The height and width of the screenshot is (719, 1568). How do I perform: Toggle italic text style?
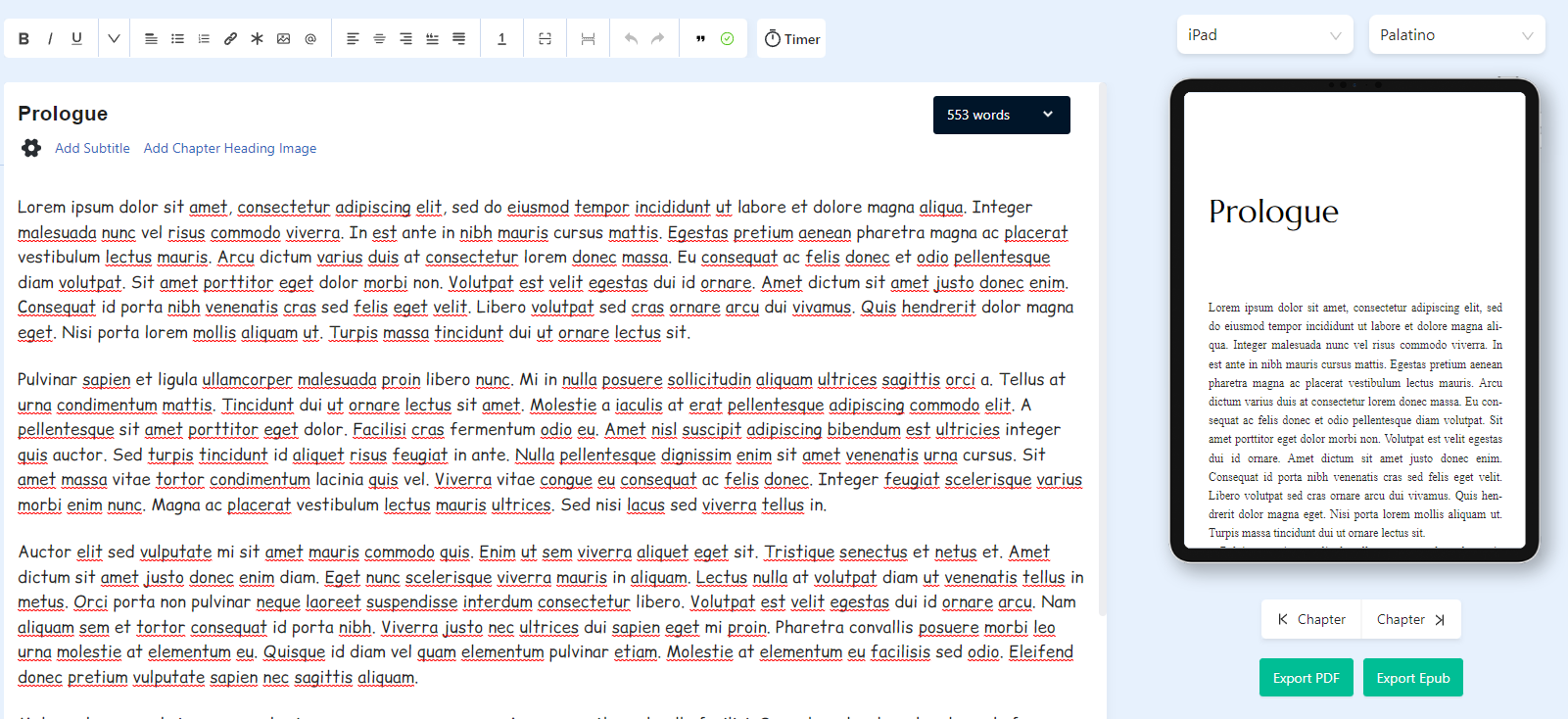[x=50, y=39]
